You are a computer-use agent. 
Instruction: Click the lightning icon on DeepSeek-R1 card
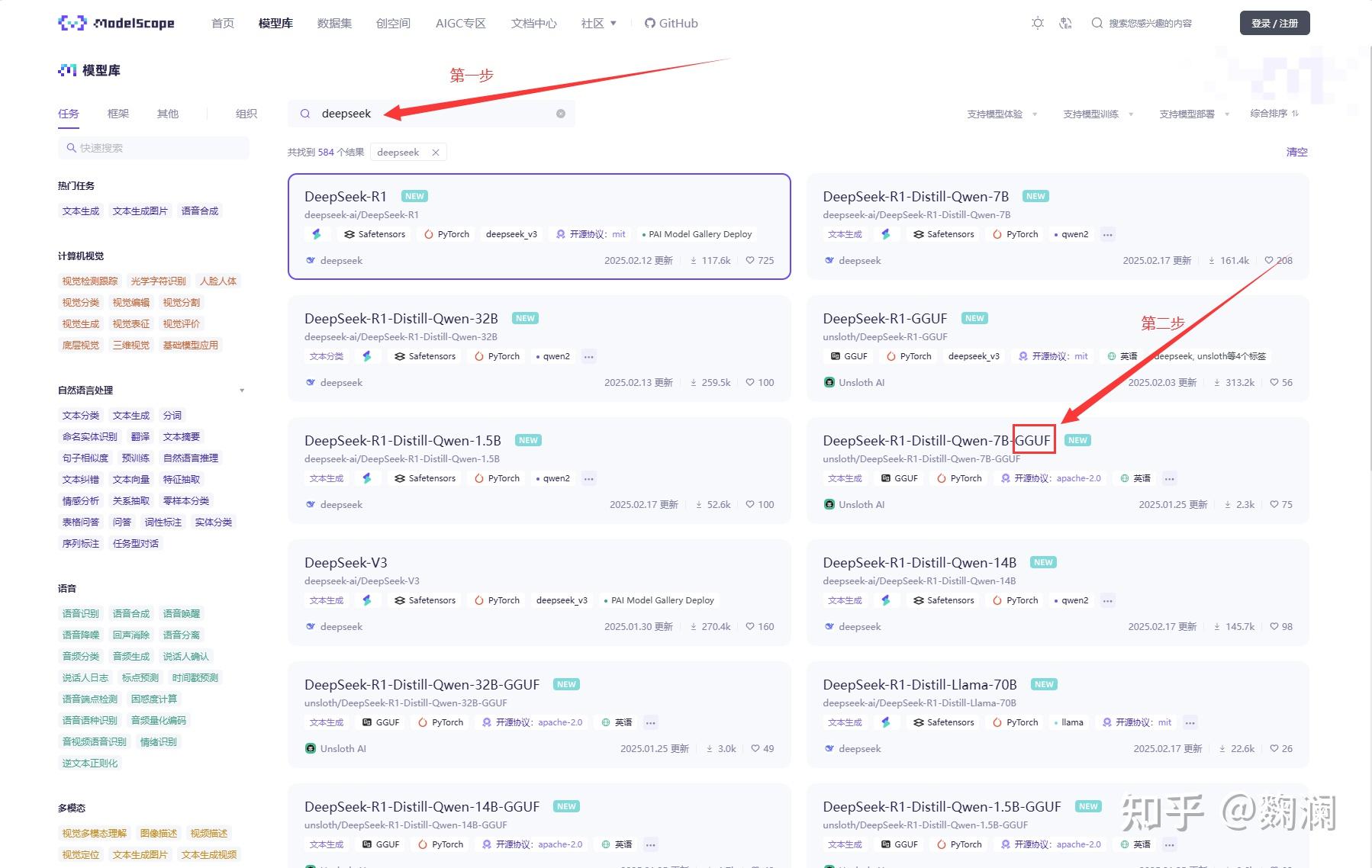click(x=317, y=234)
